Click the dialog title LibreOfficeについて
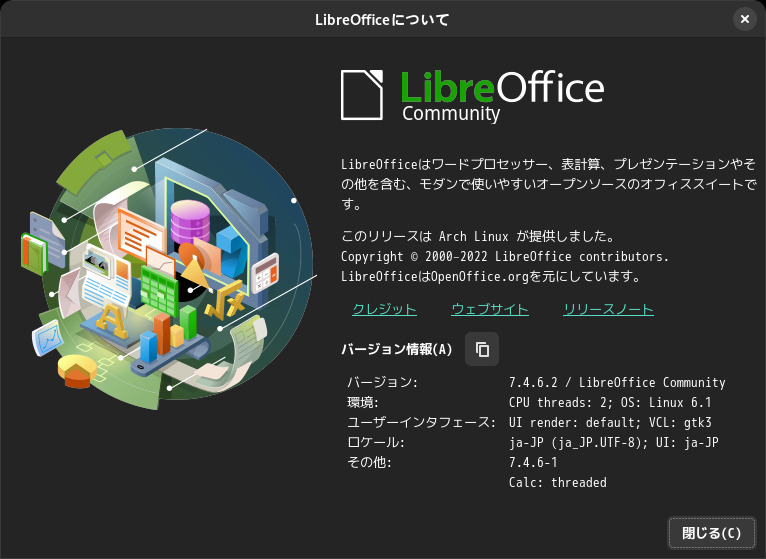Screen dimensions: 766x559 (x=382, y=20)
